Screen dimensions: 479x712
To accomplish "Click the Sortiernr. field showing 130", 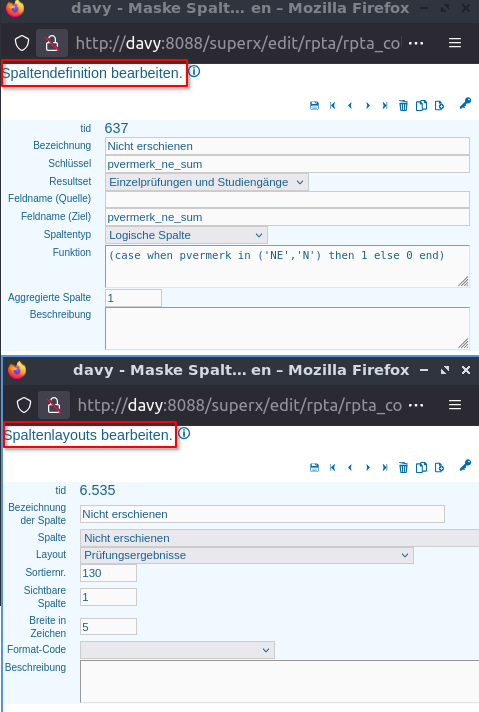I will tap(108, 573).
